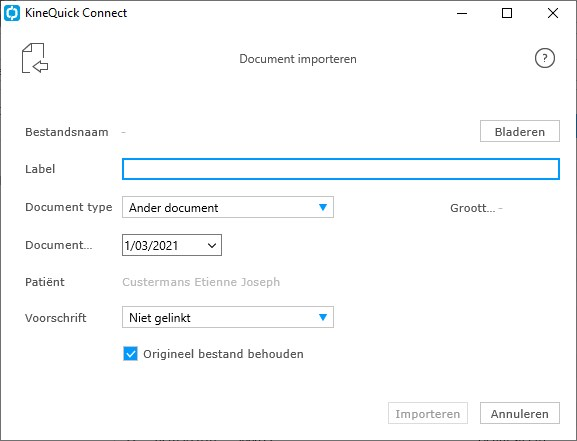The height and width of the screenshot is (441, 577).
Task: Click the blue arrow of Niet gelinkt
Action: [x=323, y=317]
